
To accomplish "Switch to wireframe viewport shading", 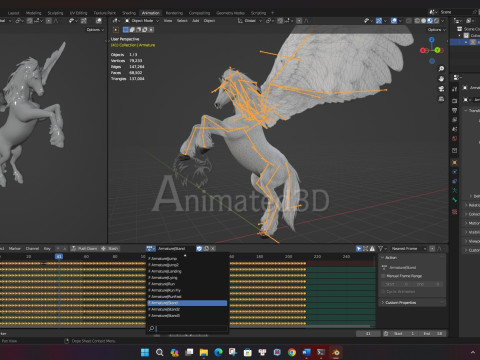I will click(x=417, y=21).
